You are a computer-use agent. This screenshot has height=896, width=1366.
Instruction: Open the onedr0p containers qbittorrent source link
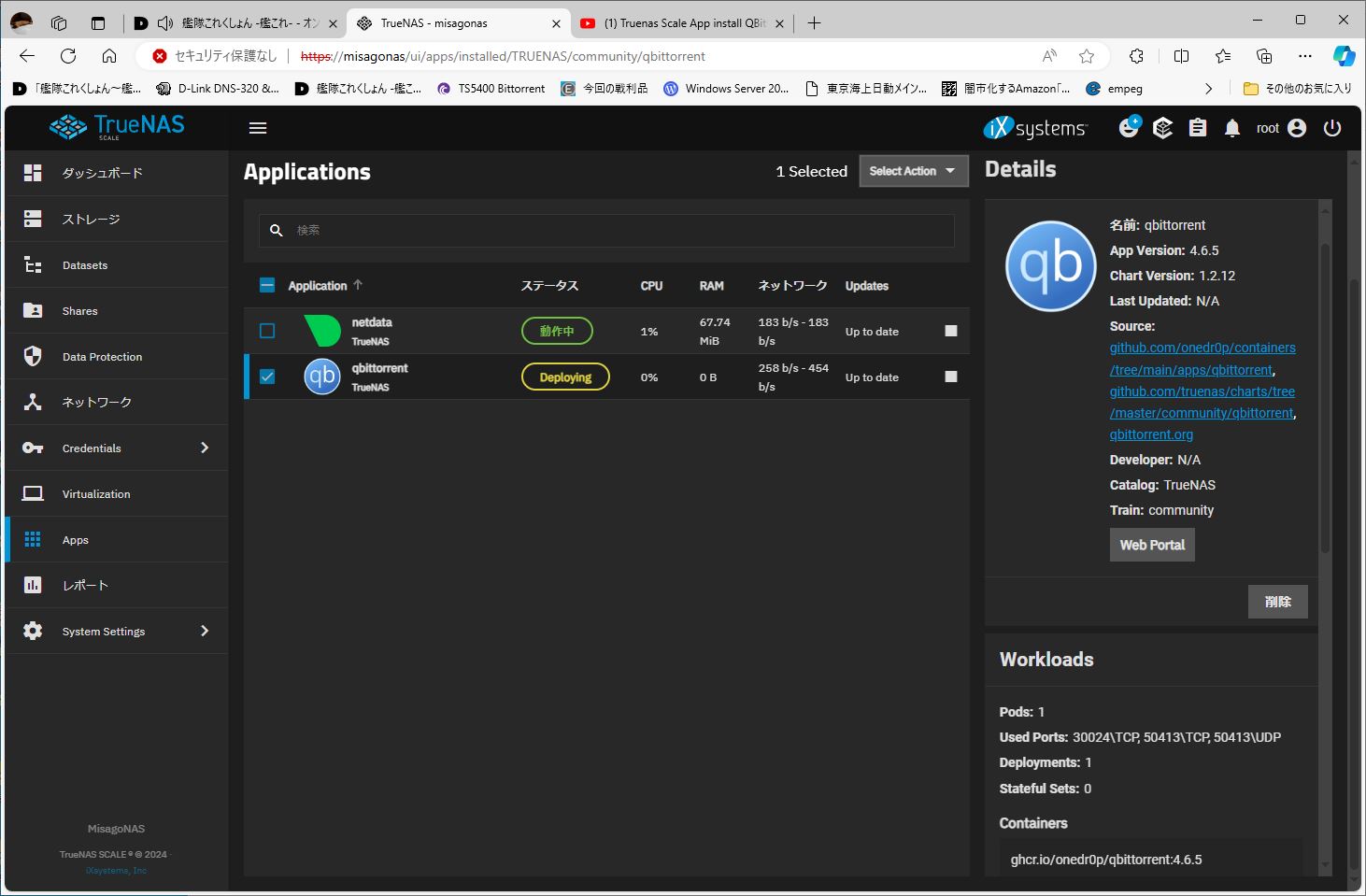tap(1202, 359)
